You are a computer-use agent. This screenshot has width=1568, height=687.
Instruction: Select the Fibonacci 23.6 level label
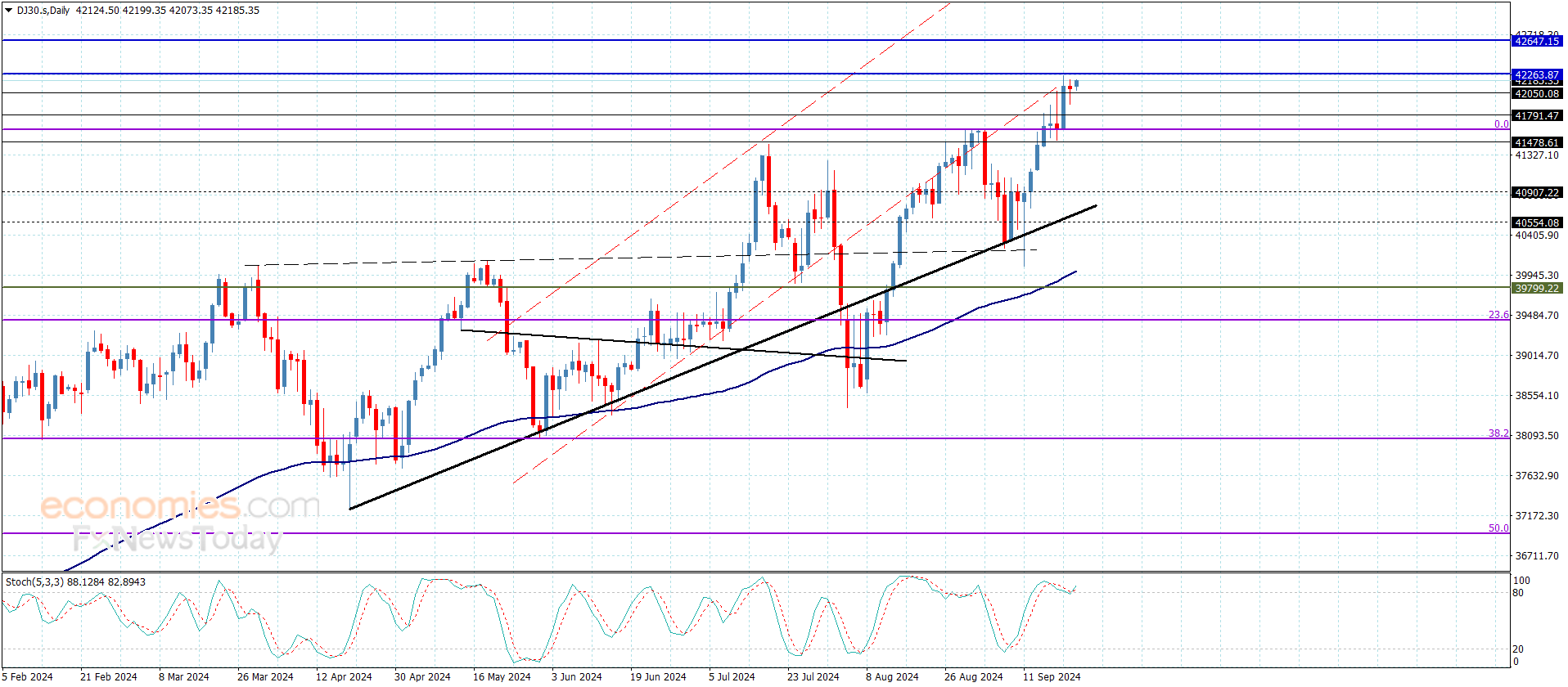point(1498,315)
